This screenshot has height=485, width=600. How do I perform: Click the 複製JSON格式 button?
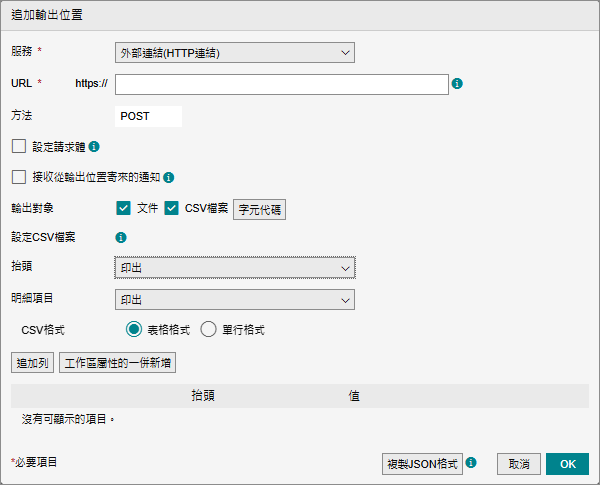pyautogui.click(x=422, y=464)
